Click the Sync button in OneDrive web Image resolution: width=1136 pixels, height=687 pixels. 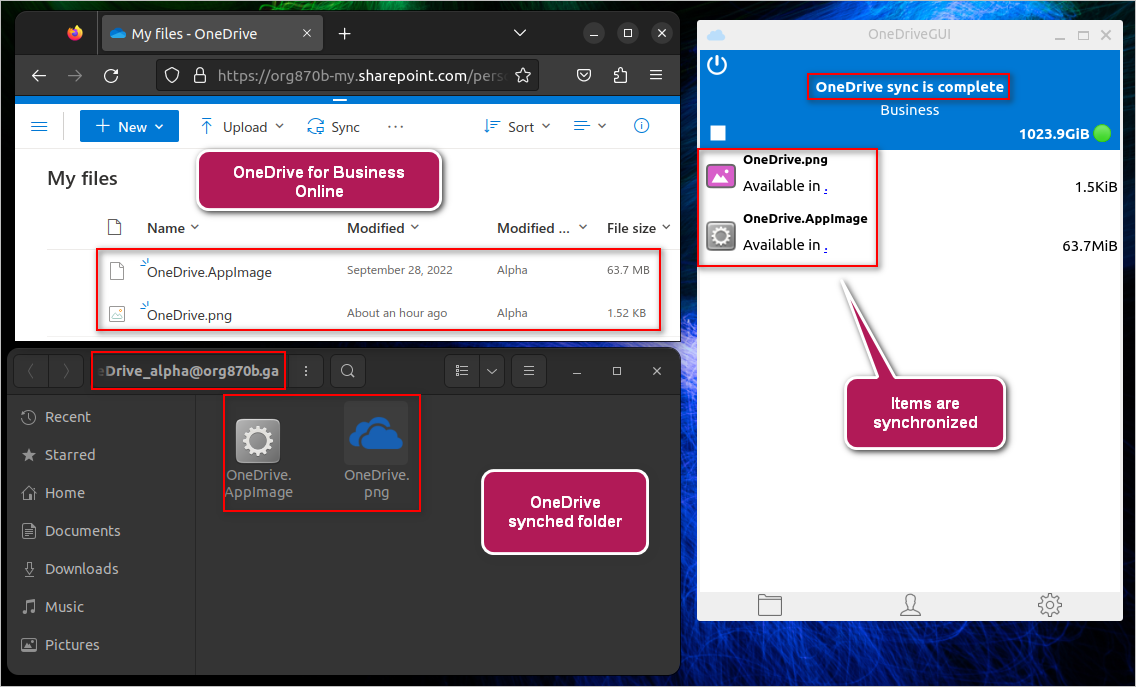(333, 127)
